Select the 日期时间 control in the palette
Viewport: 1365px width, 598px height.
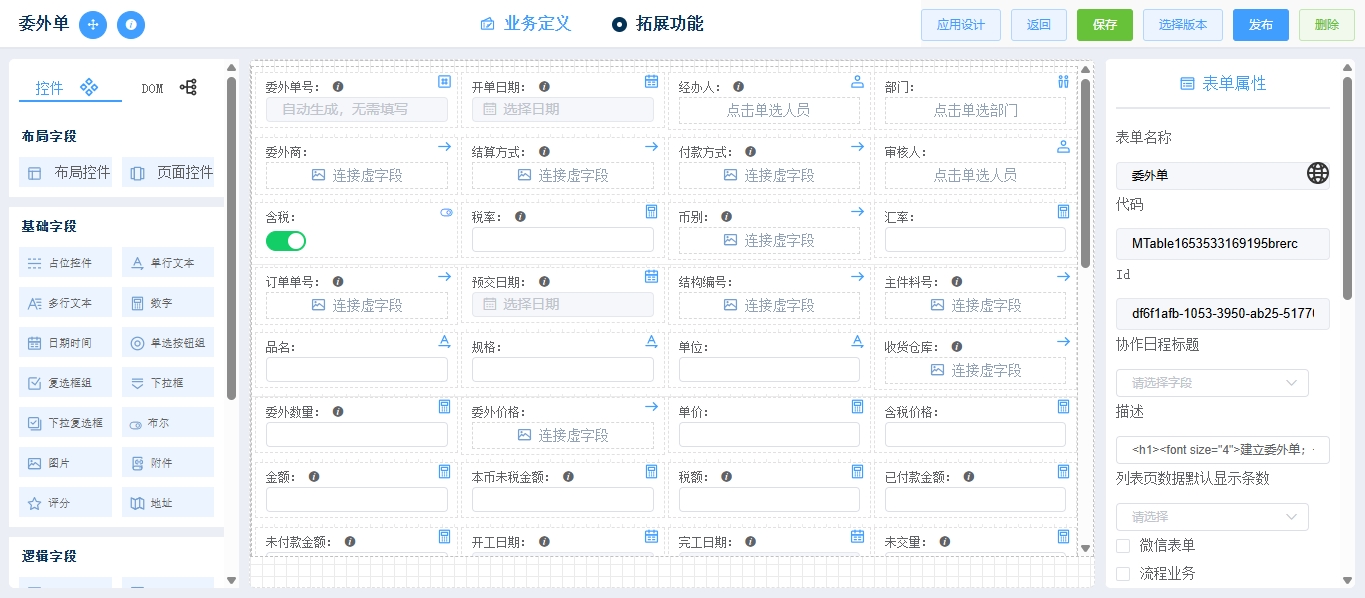[66, 343]
